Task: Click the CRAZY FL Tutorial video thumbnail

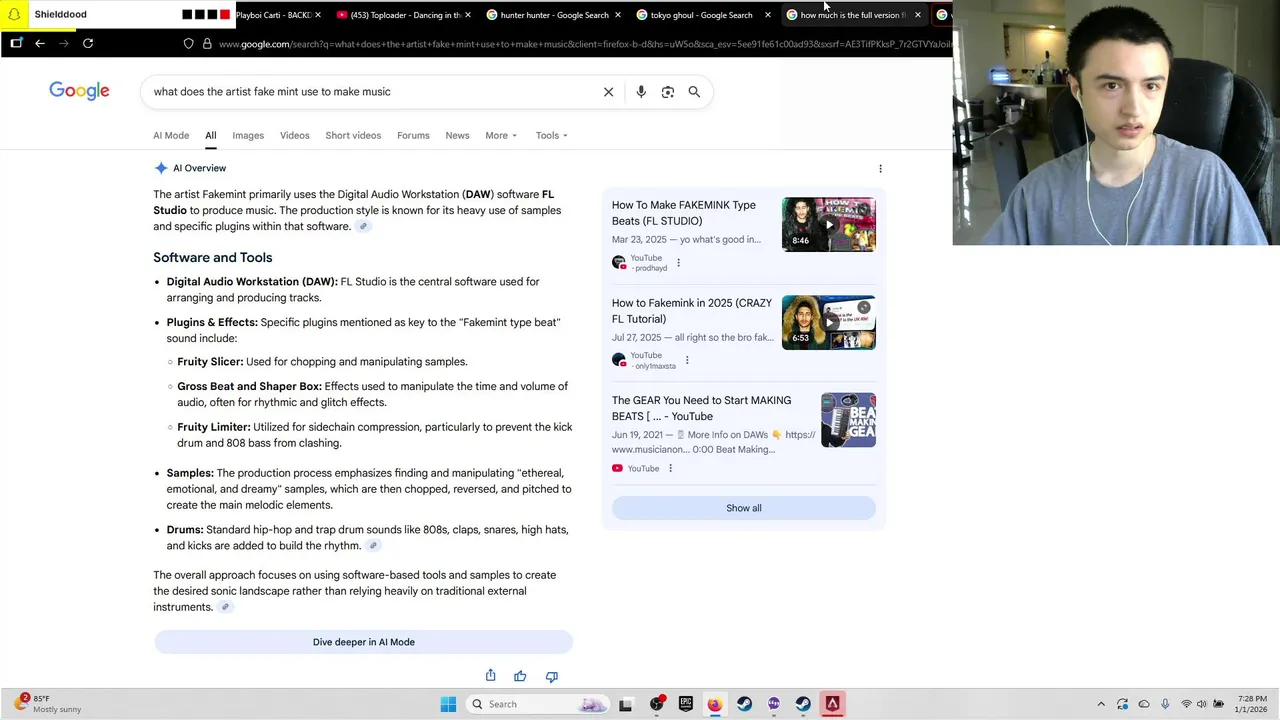Action: coord(828,322)
